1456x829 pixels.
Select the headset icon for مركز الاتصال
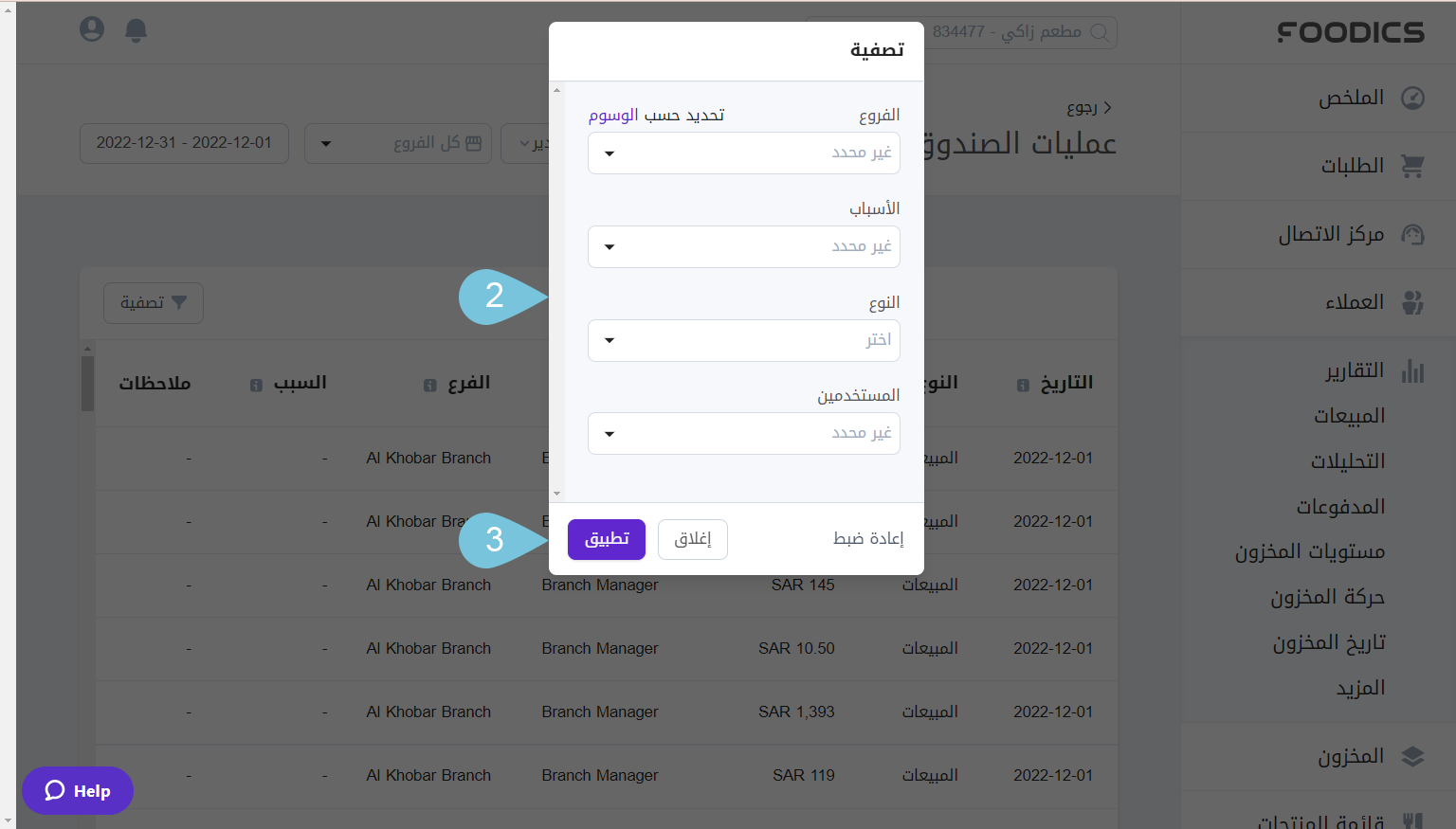(1413, 234)
